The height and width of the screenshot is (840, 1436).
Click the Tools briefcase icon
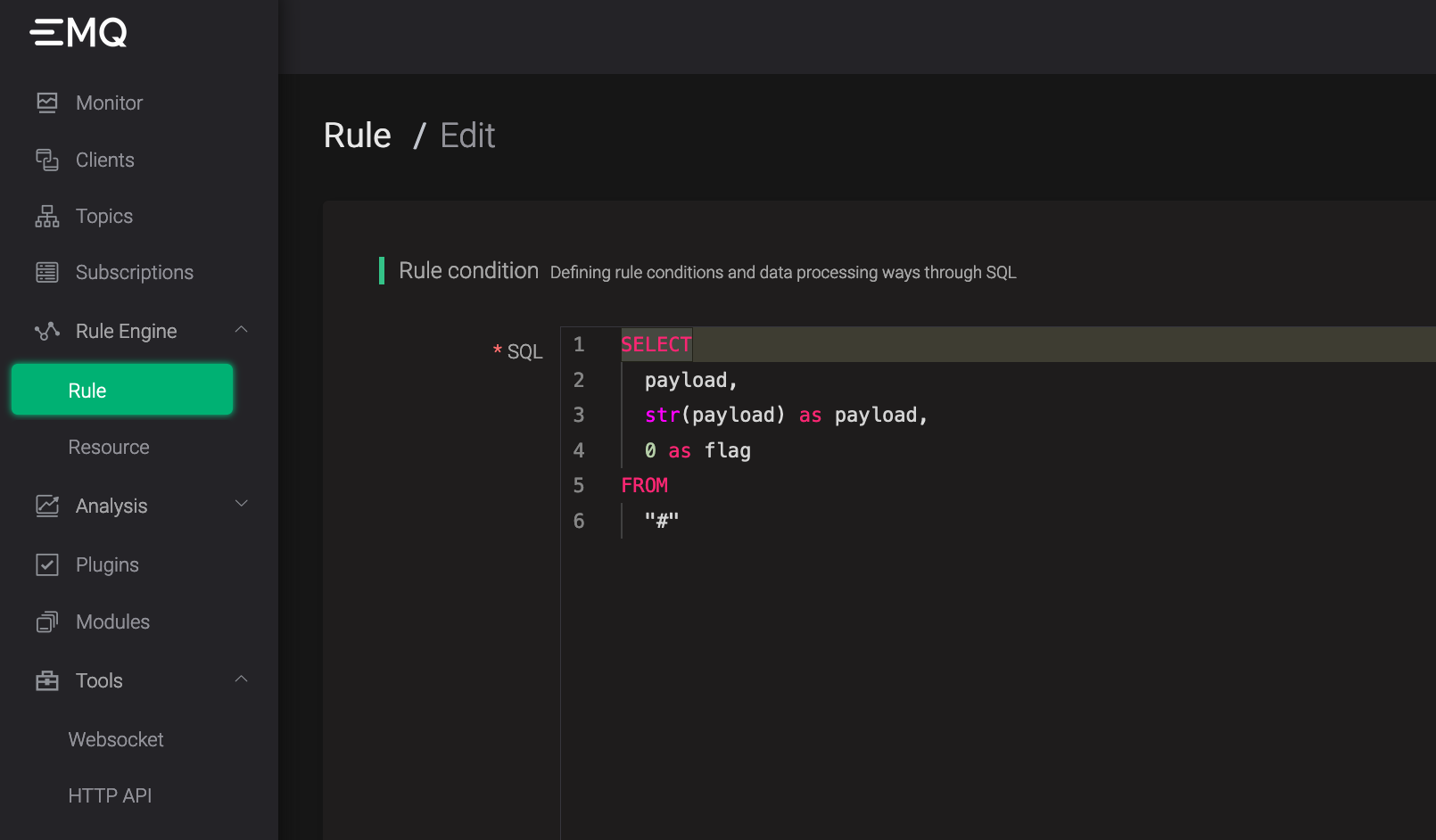(47, 680)
